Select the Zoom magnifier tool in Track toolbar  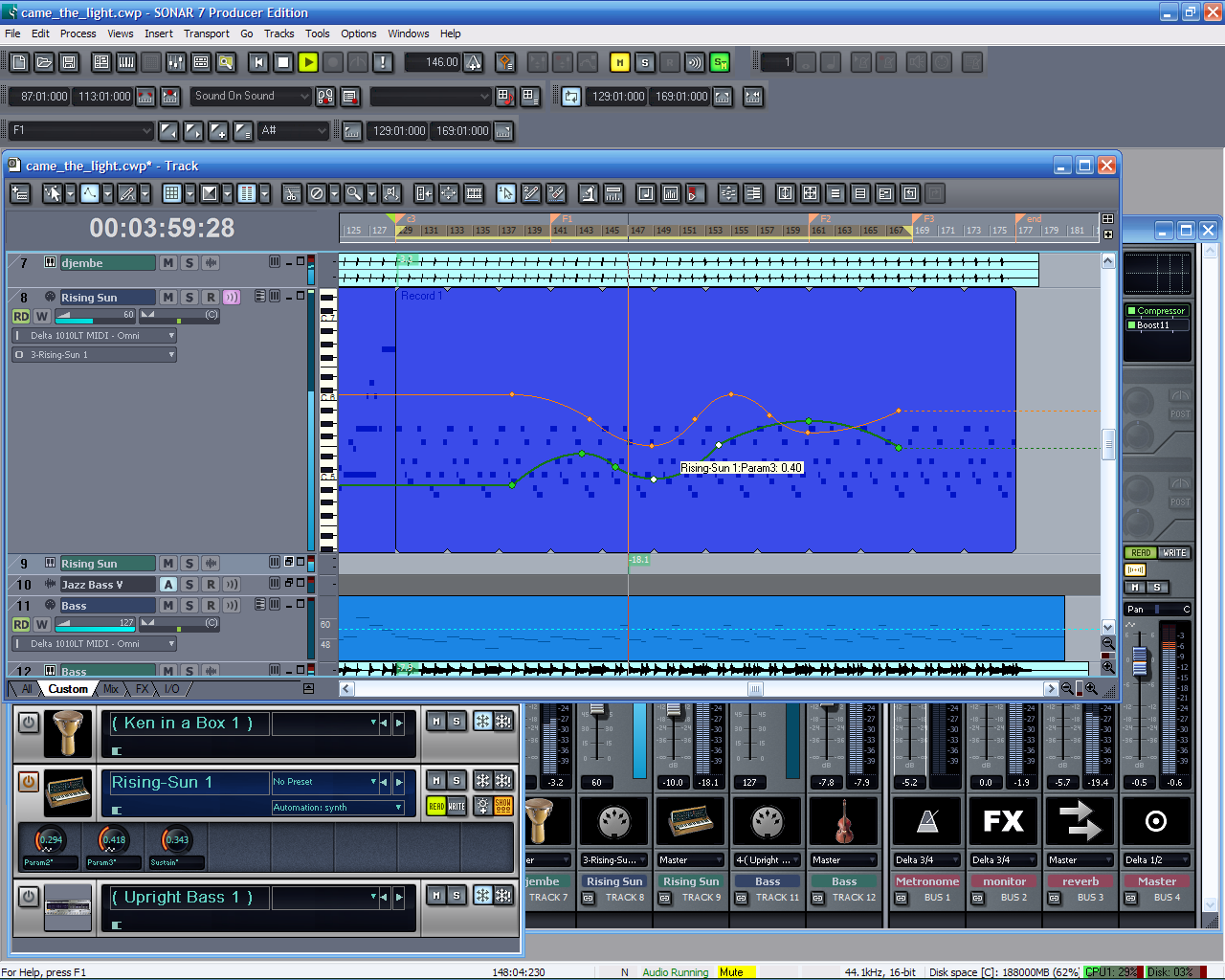coord(354,193)
